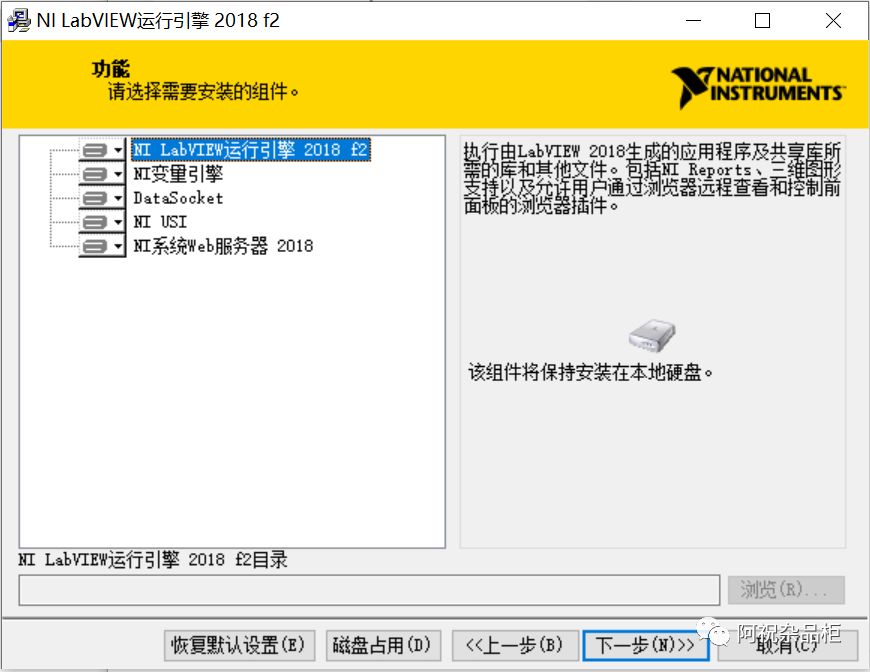This screenshot has width=870, height=672.
Task: Click the installer icon in the title bar
Action: [x=18, y=21]
